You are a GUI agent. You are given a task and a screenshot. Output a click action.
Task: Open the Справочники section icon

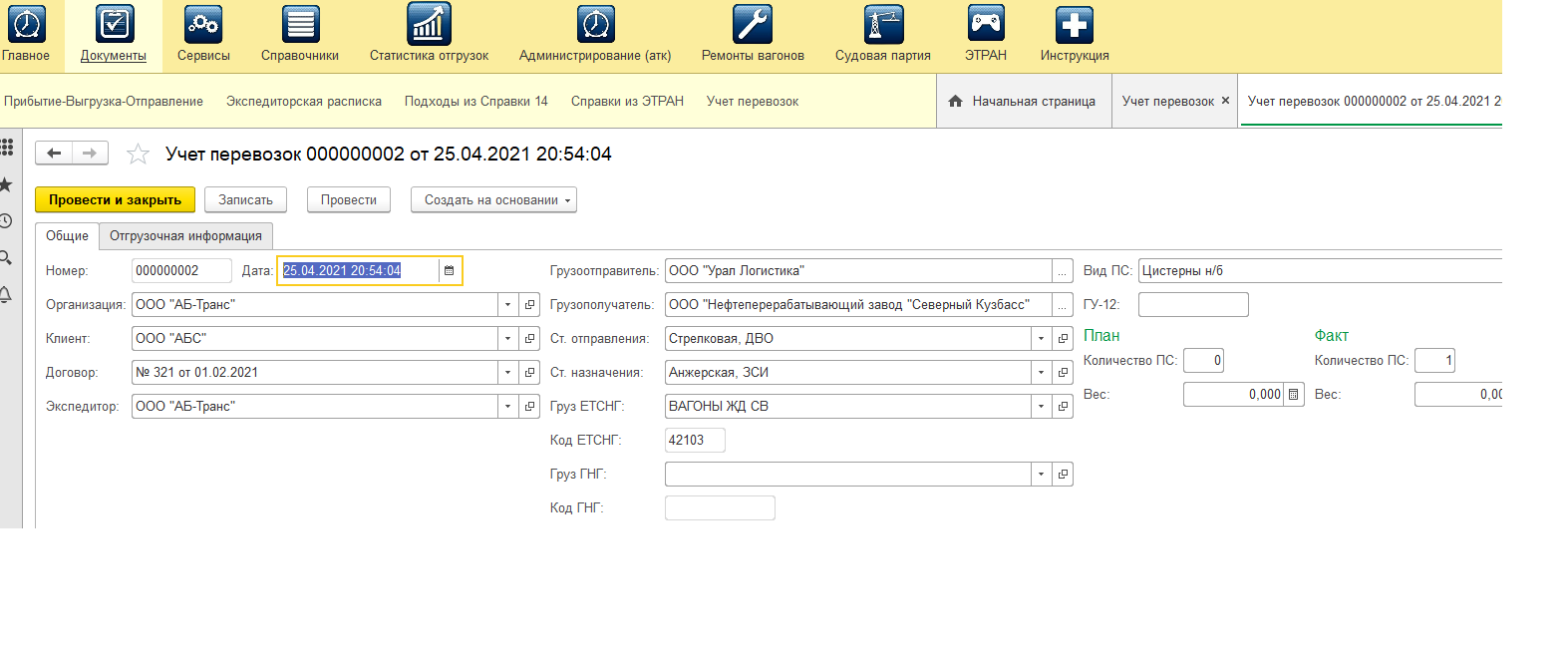[x=300, y=25]
